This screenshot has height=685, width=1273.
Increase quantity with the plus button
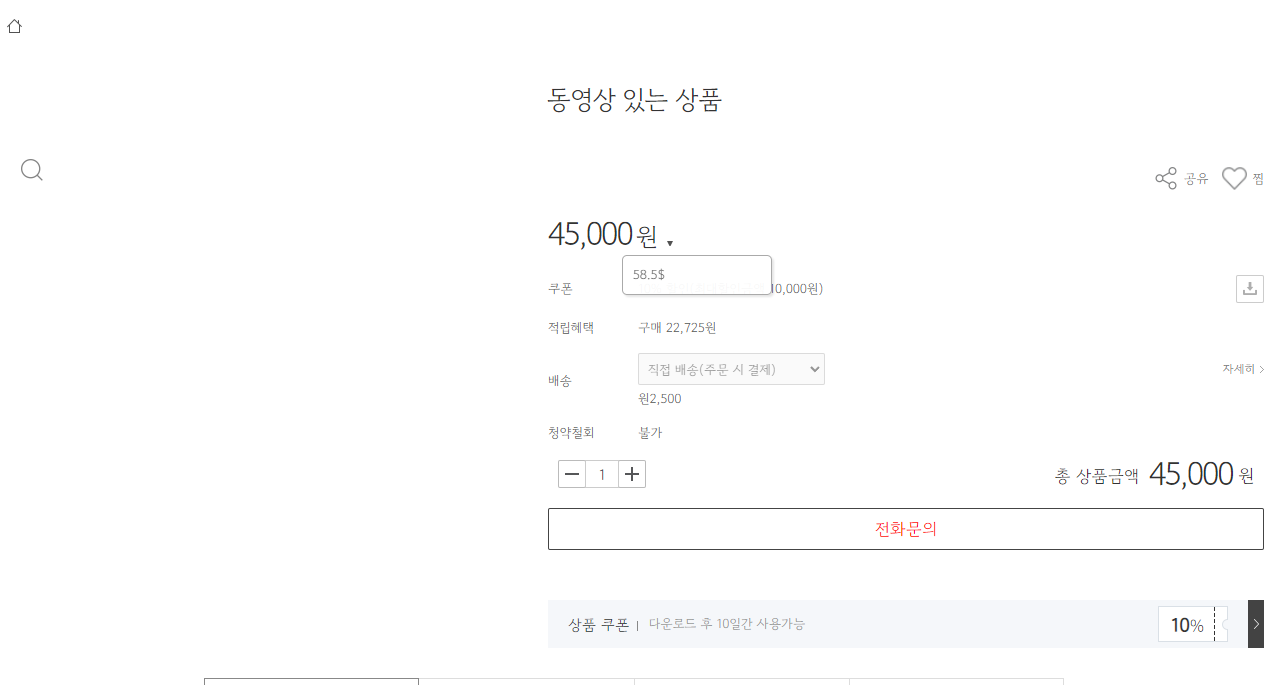click(x=632, y=474)
